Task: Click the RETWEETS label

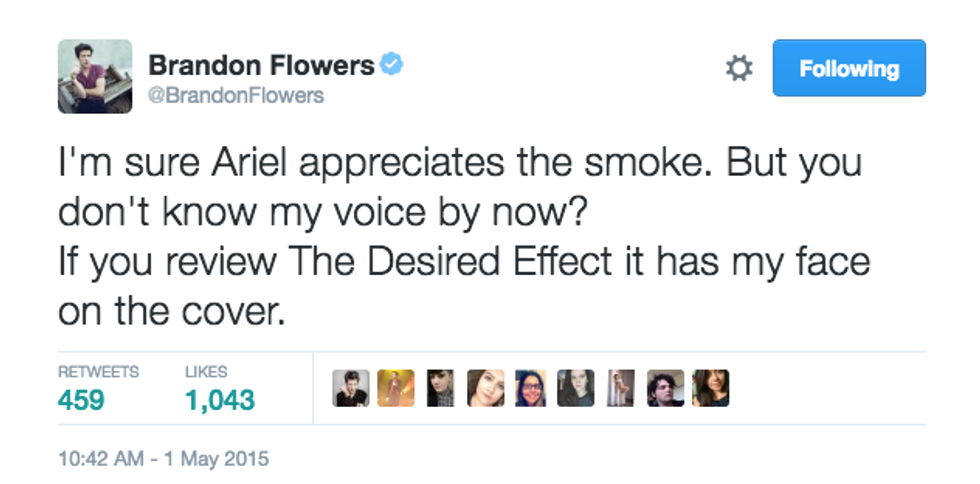Action: coord(98,371)
